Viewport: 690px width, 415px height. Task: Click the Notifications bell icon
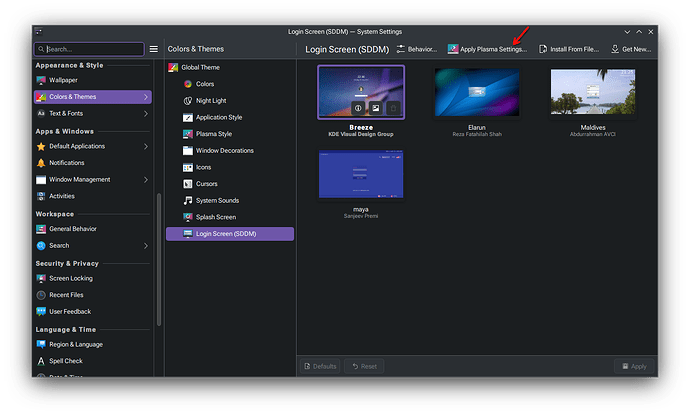point(41,163)
